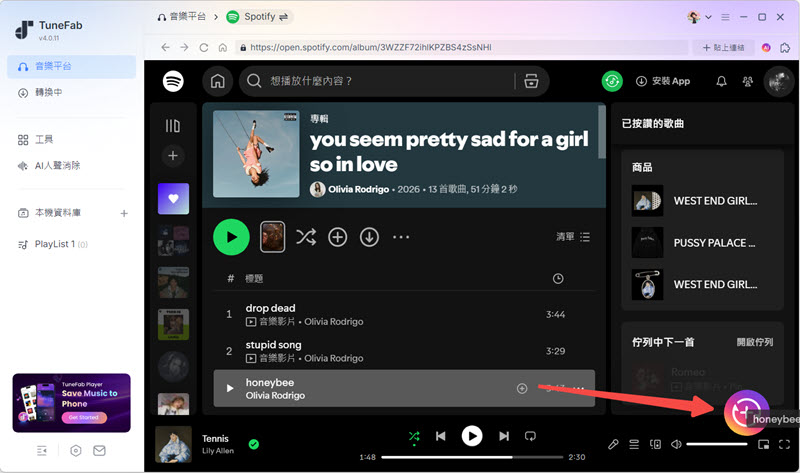
Task: Open the hamburger menu in the title bar
Action: [x=725, y=17]
